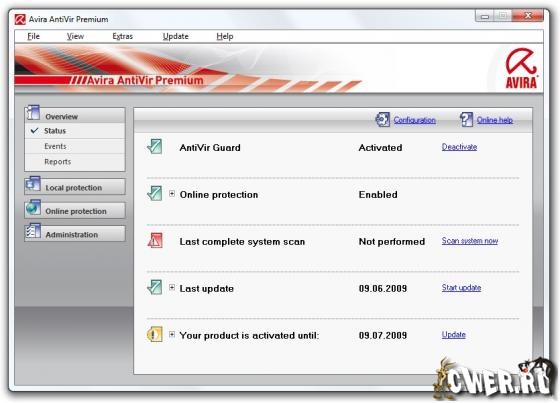Screen dimensions: 560x403
Task: Click the Avira title bar umbrella icon
Action: [20, 19]
